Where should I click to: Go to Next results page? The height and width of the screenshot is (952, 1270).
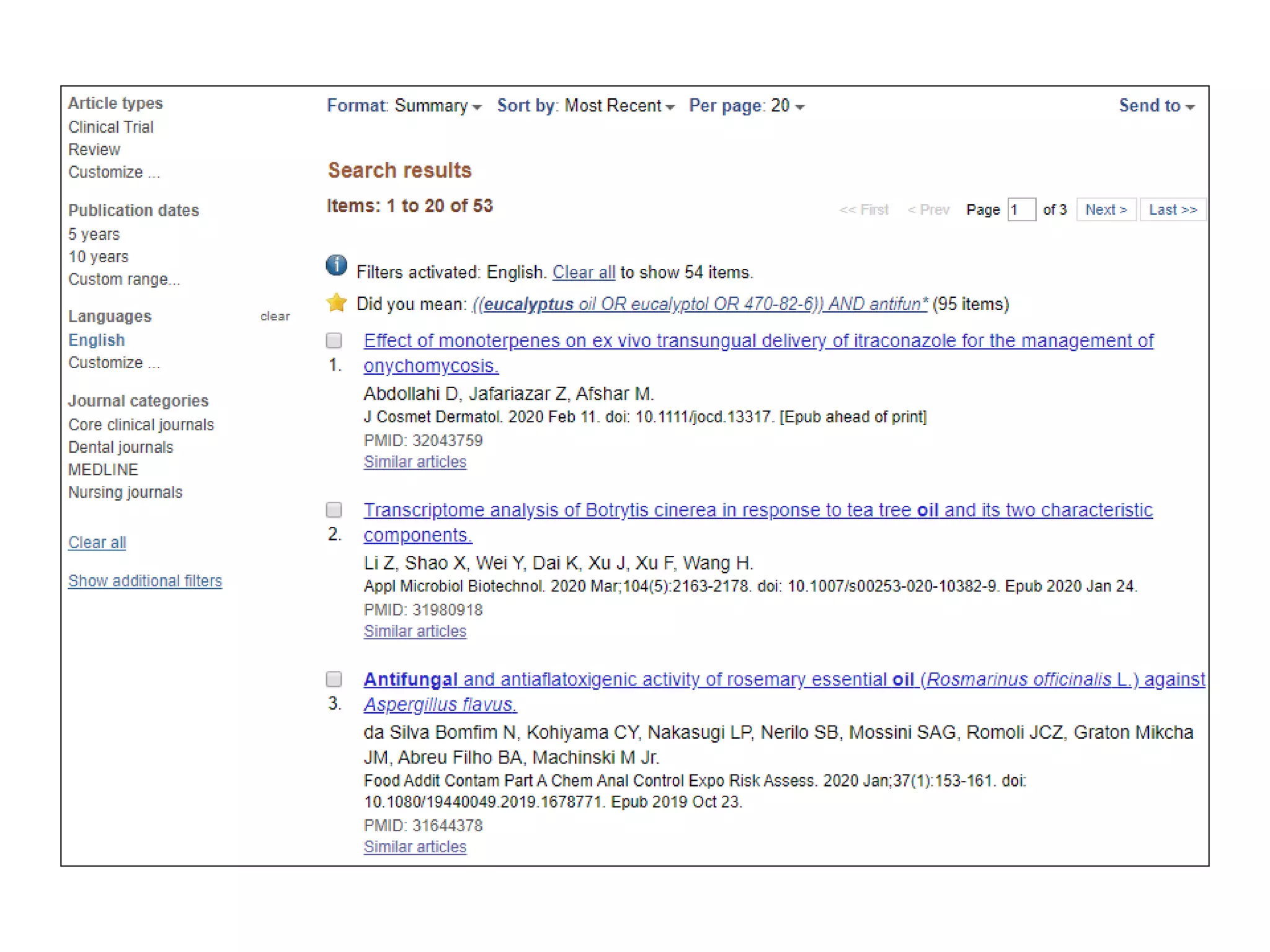point(1106,209)
